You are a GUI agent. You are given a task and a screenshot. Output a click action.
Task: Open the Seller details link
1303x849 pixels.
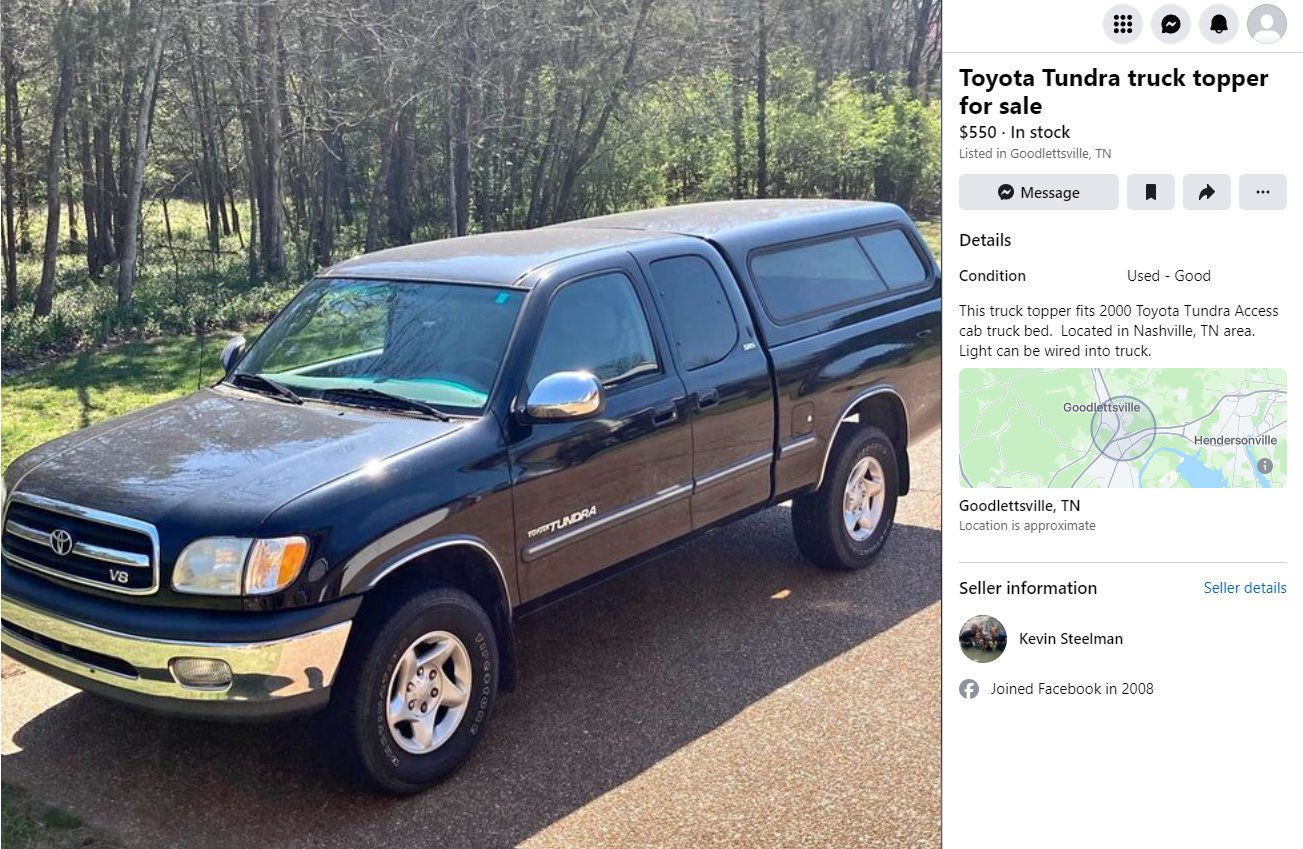tap(1245, 588)
